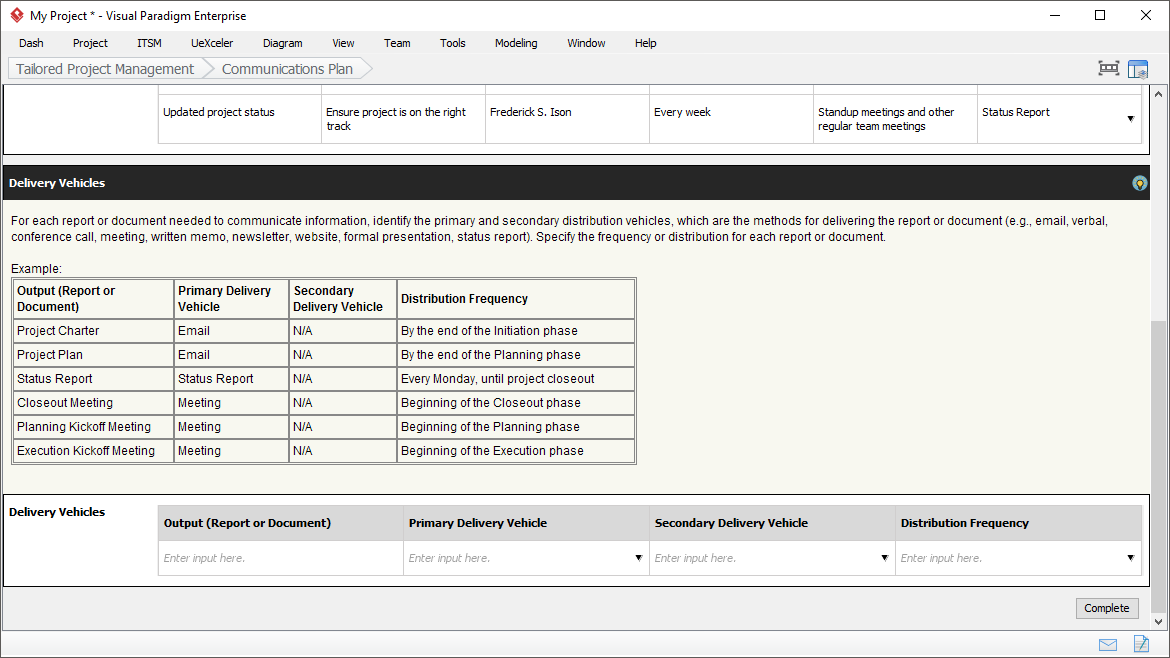1170x658 pixels.
Task: Expand the Status Report dropdown arrow
Action: coord(1130,119)
